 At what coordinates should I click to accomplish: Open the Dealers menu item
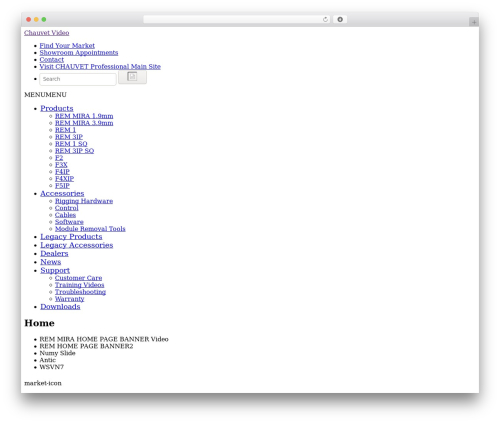[54, 254]
